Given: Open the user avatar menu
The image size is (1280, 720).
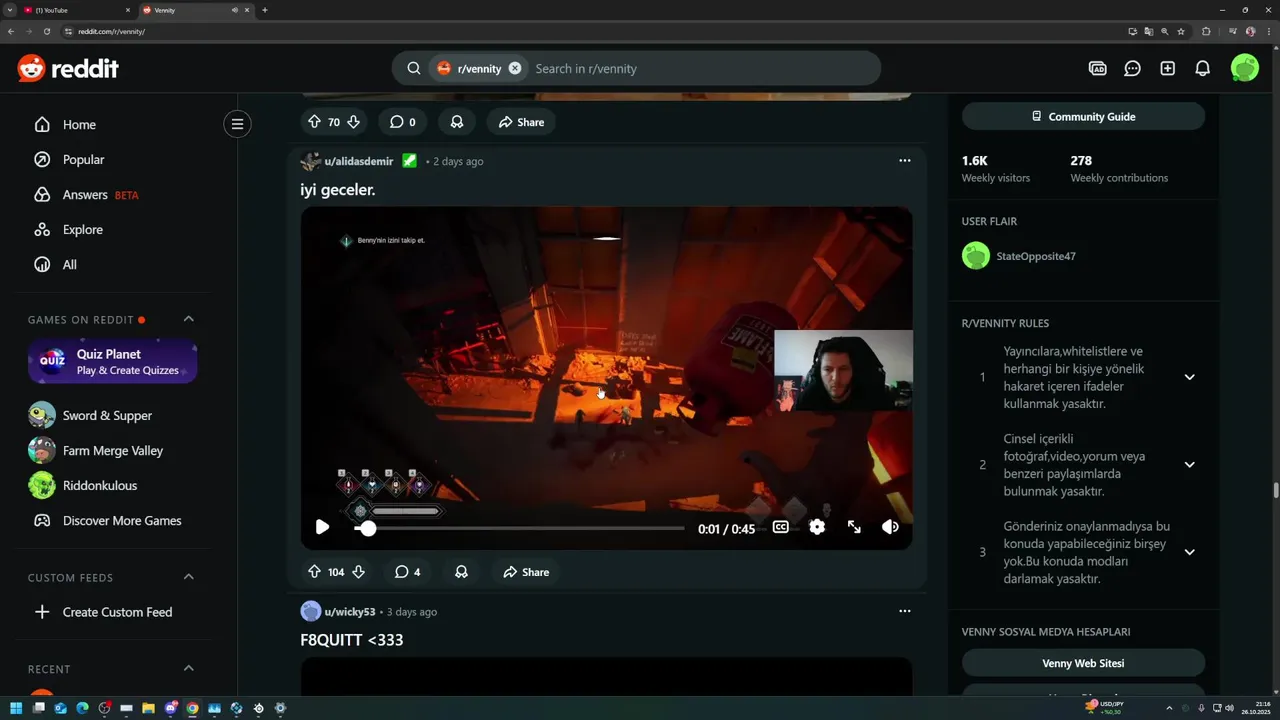Looking at the screenshot, I should (x=1245, y=68).
